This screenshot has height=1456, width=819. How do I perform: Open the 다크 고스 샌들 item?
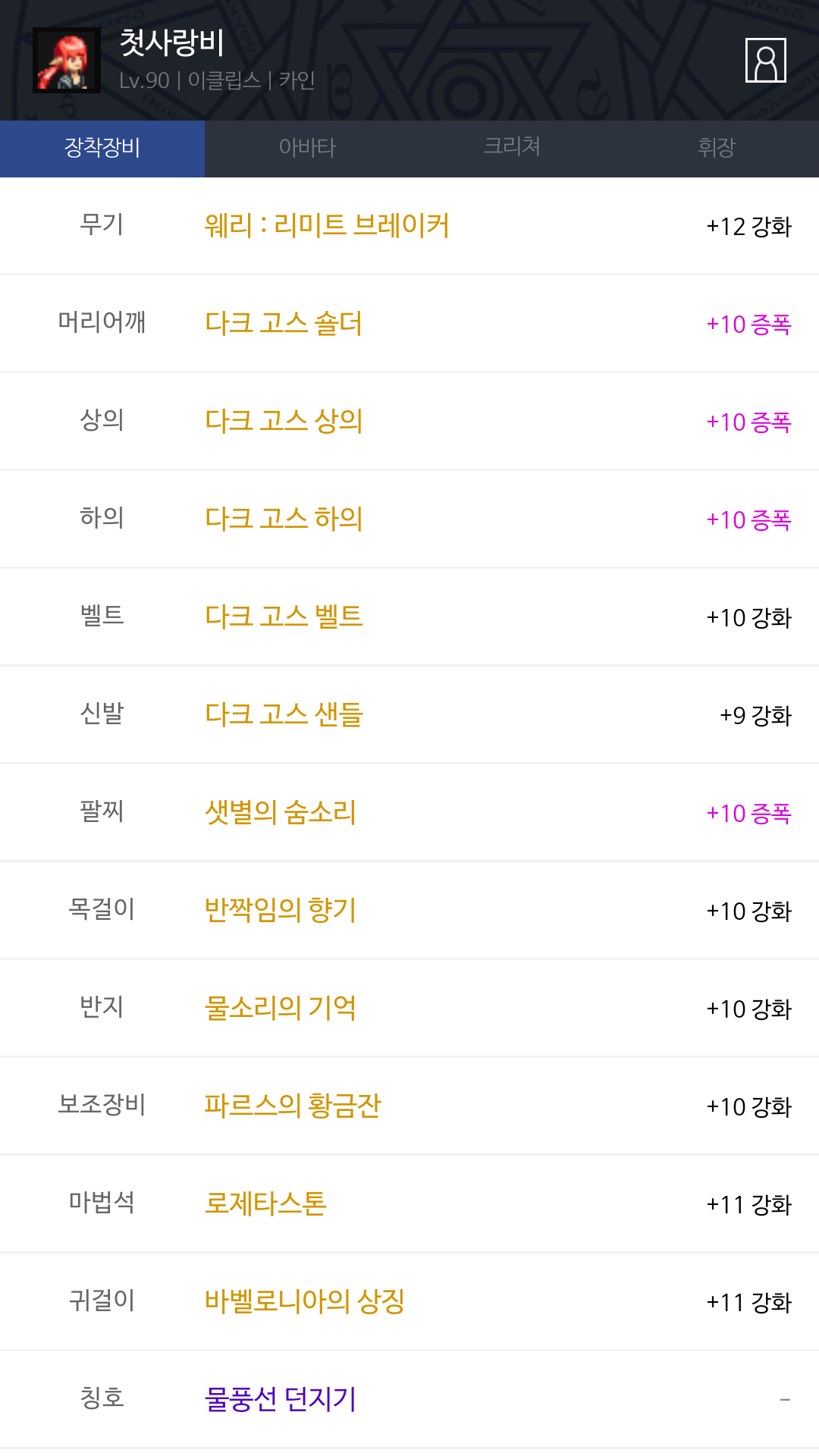(x=284, y=715)
